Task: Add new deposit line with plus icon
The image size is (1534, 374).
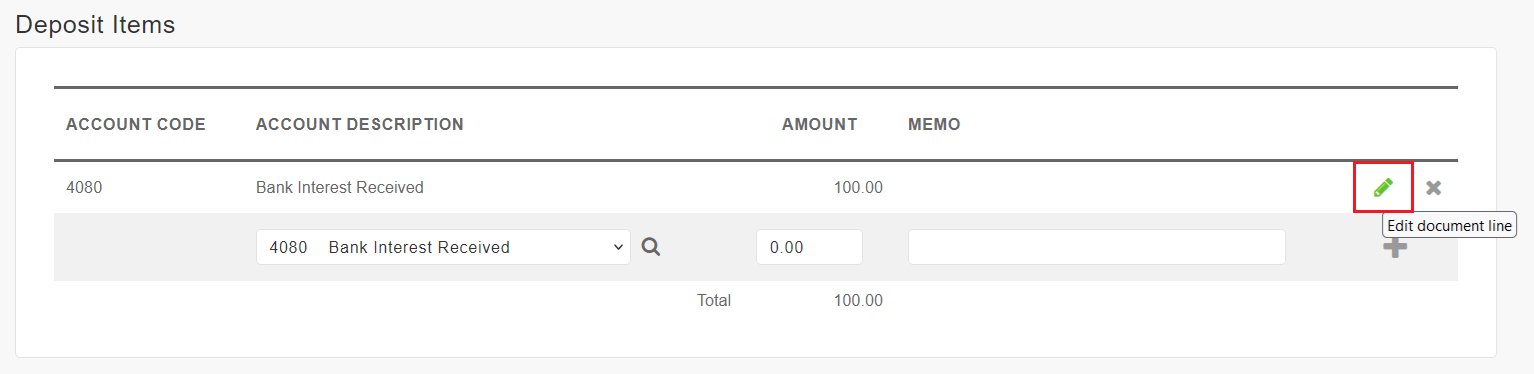Action: coord(1395,248)
